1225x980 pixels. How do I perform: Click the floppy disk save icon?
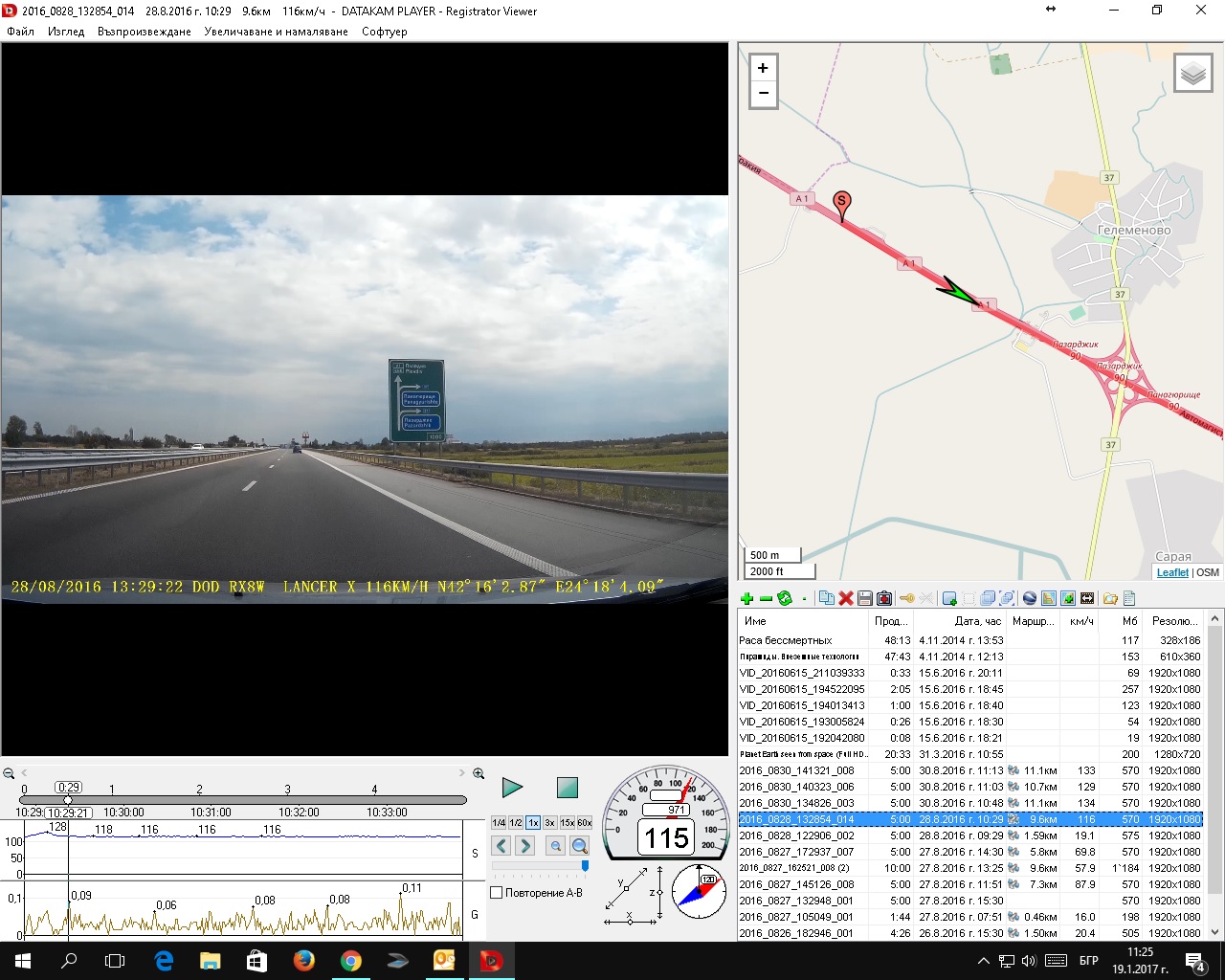[865, 598]
